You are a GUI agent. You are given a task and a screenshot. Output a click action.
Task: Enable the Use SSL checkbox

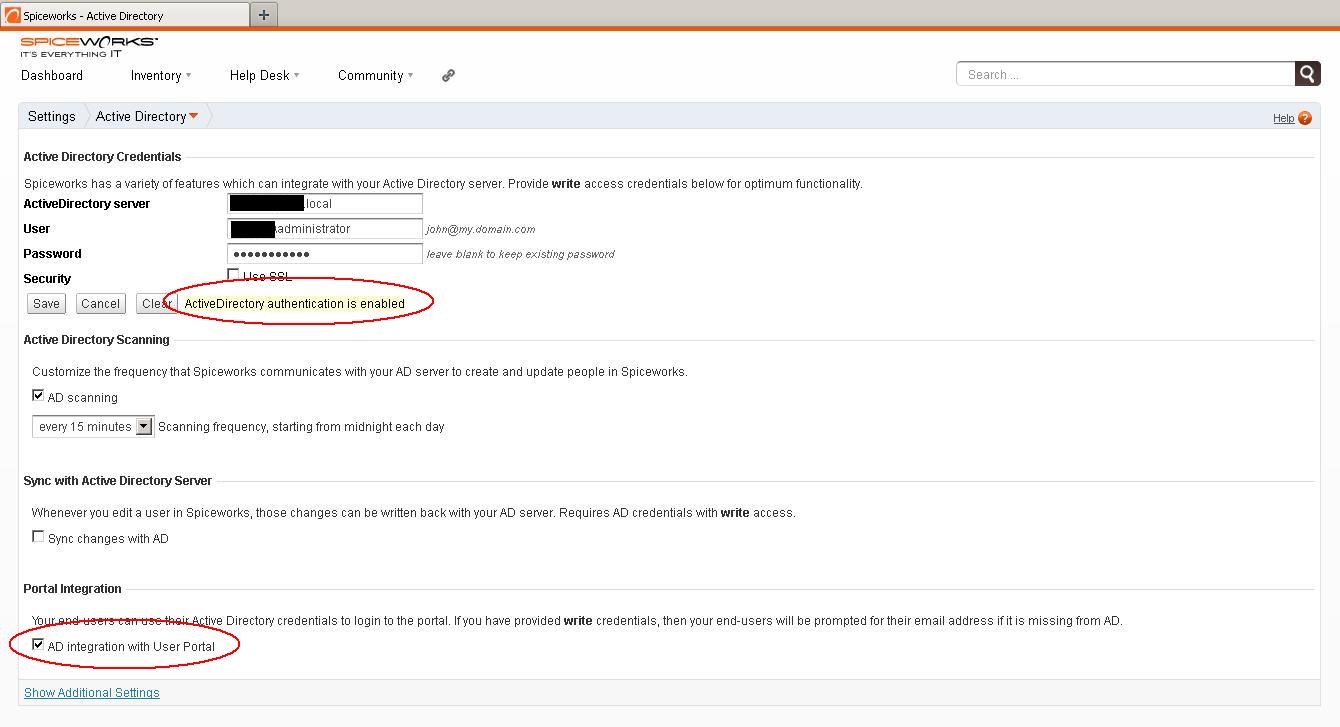click(232, 274)
